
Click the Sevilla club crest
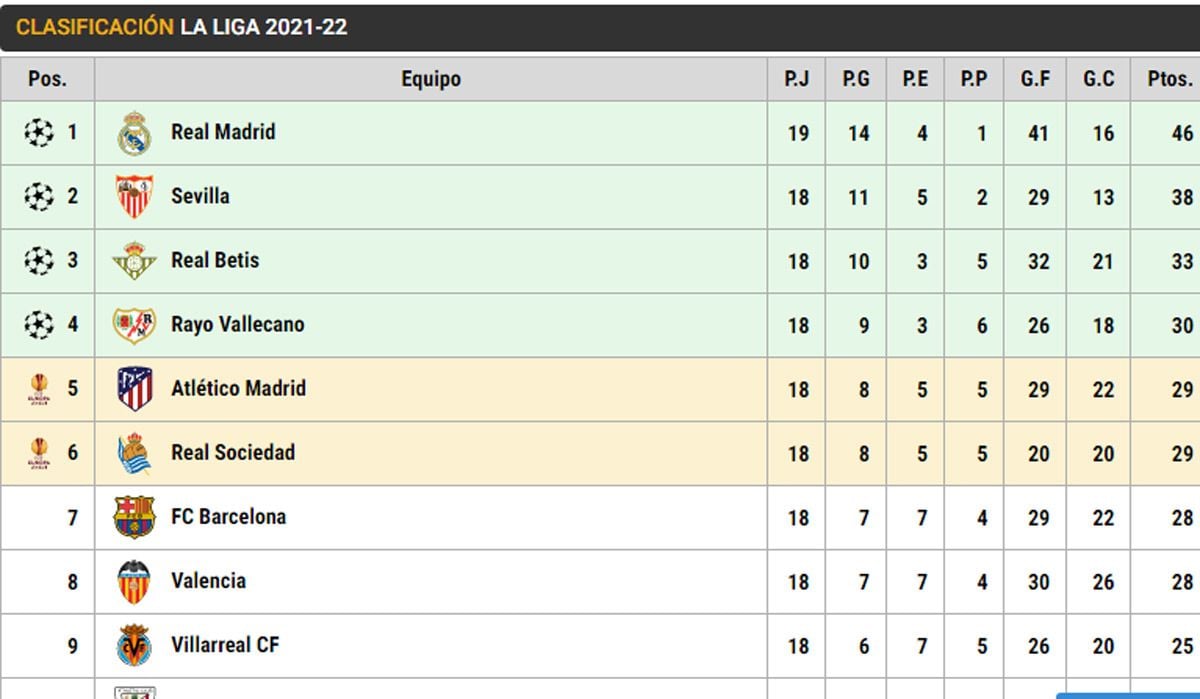(134, 197)
